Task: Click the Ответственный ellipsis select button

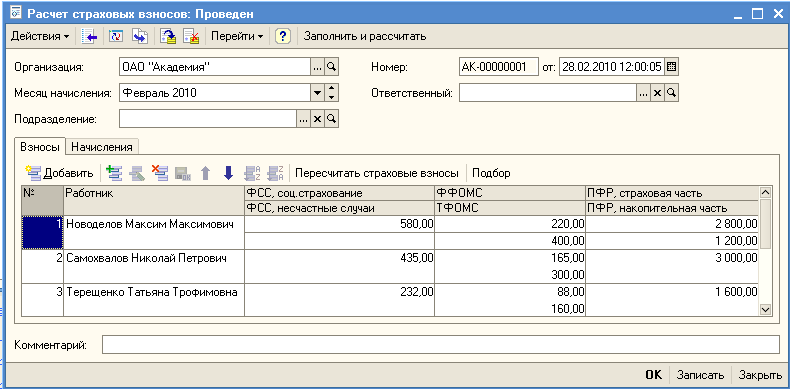Action: [643, 93]
